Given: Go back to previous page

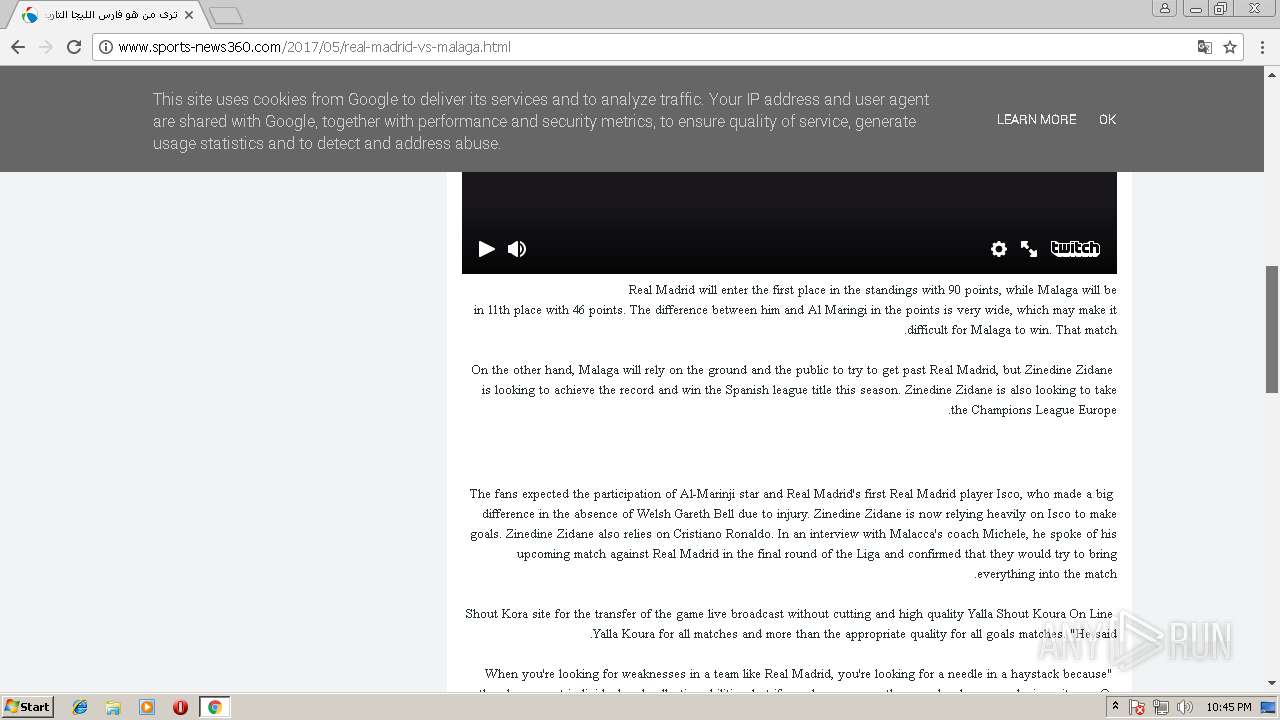Looking at the screenshot, I should 18,47.
